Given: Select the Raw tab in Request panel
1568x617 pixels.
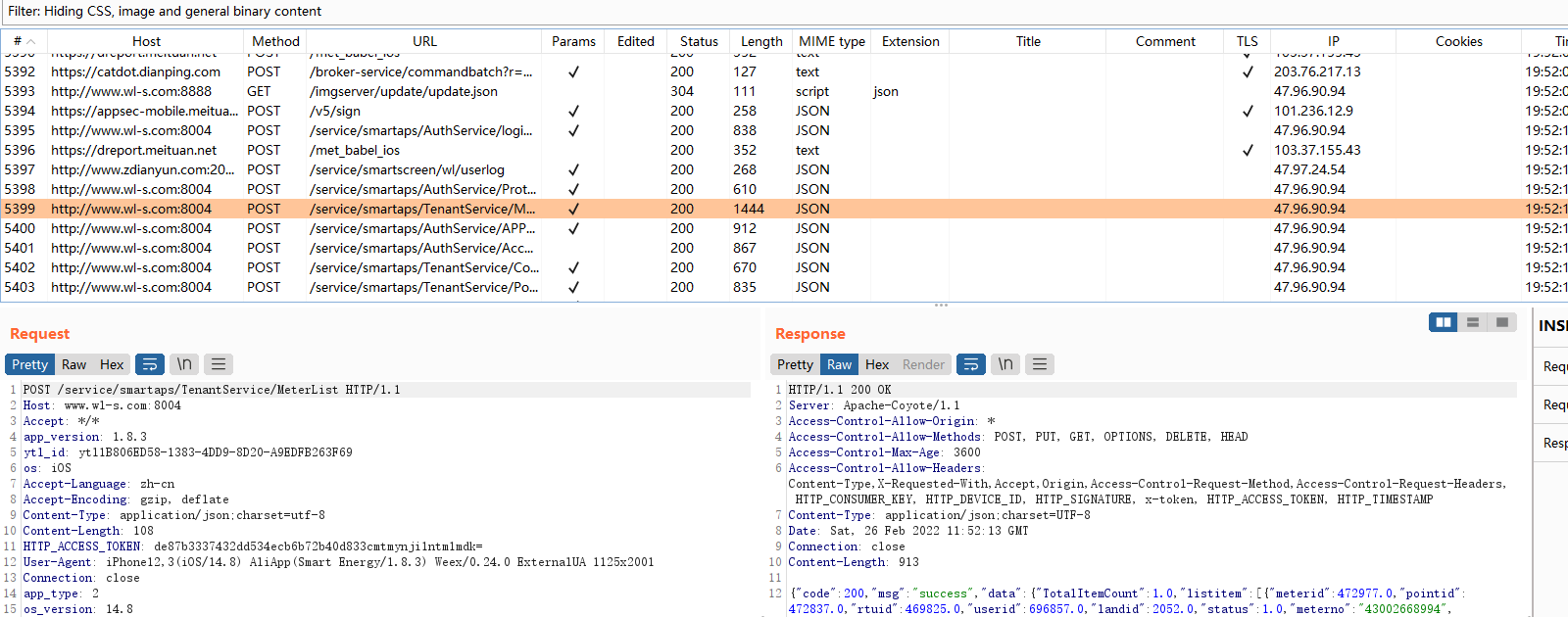Looking at the screenshot, I should coord(74,364).
